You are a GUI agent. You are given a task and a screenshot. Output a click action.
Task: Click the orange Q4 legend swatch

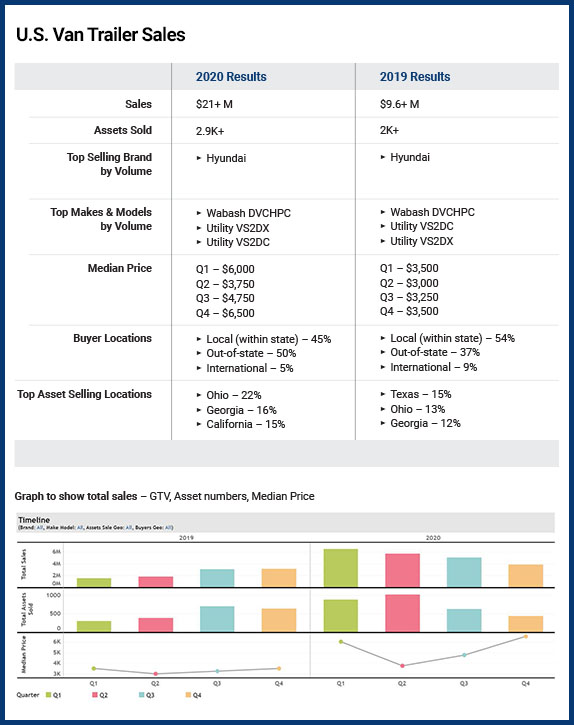point(188,695)
